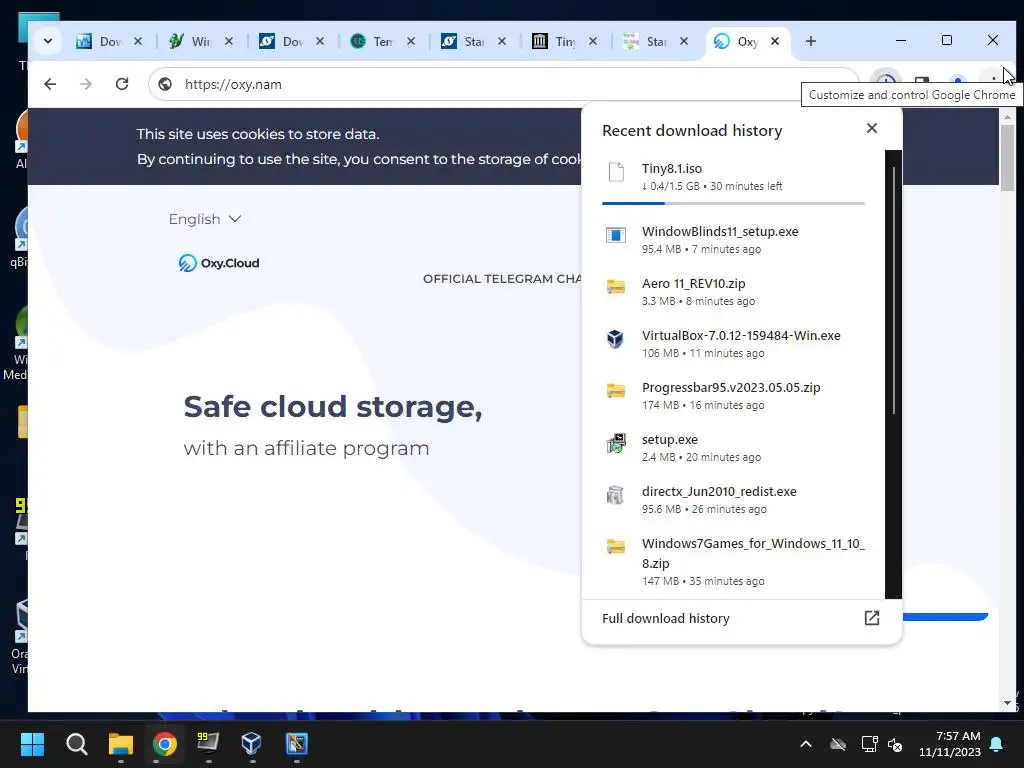1024x768 pixels.
Task: Open Full download history
Action: pos(741,618)
